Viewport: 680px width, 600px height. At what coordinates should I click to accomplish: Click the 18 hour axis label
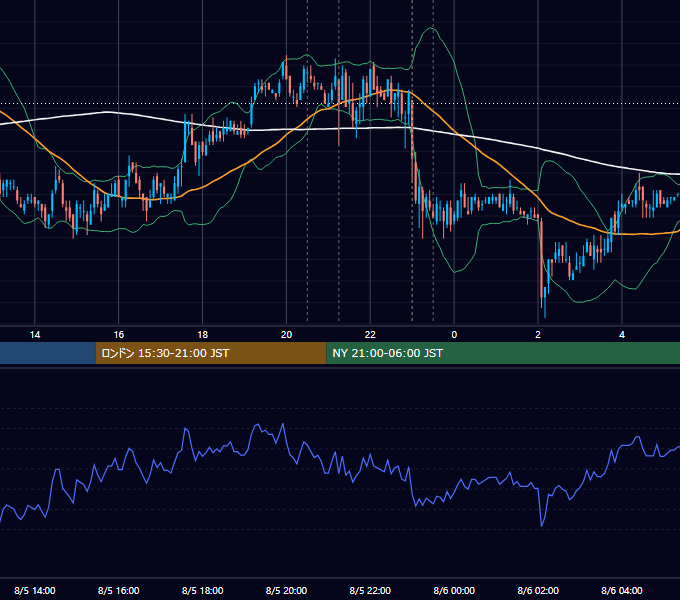203,335
